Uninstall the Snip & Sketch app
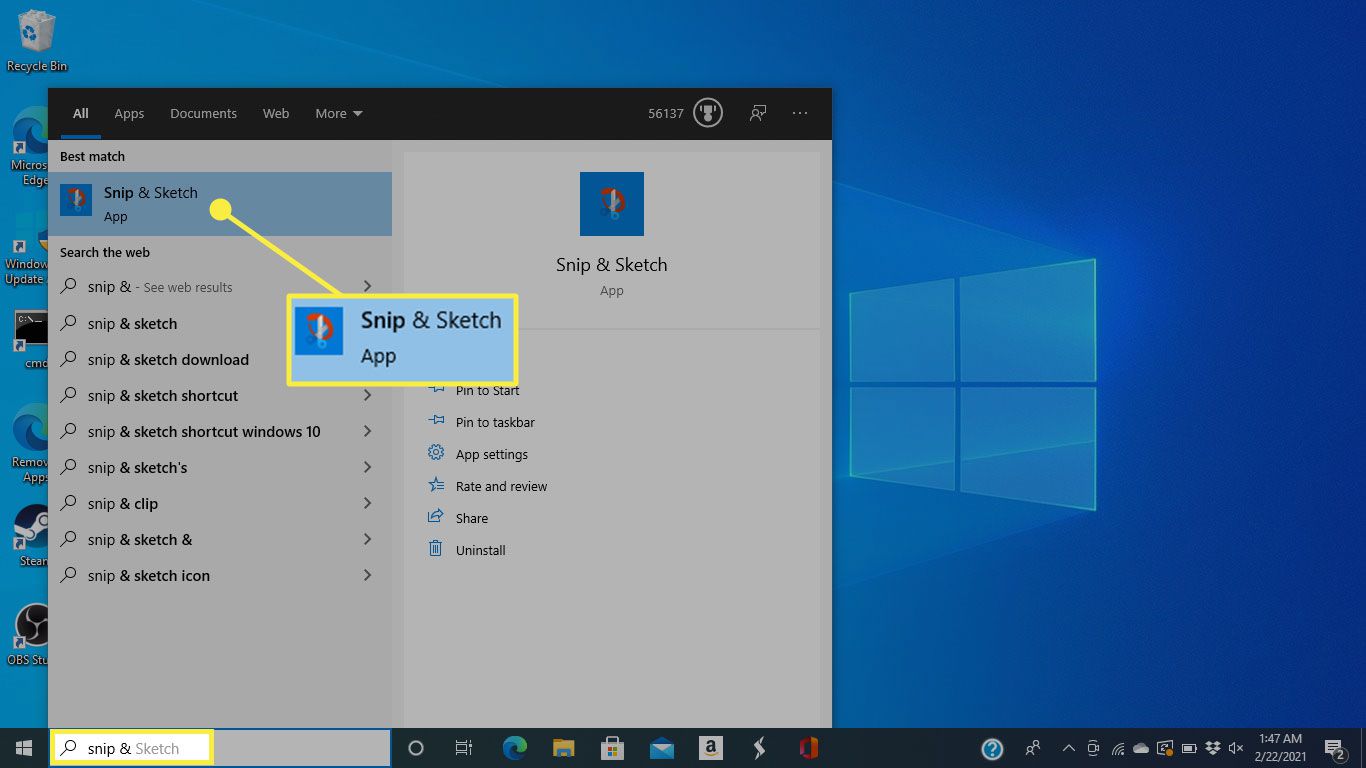The image size is (1366, 768). click(480, 550)
